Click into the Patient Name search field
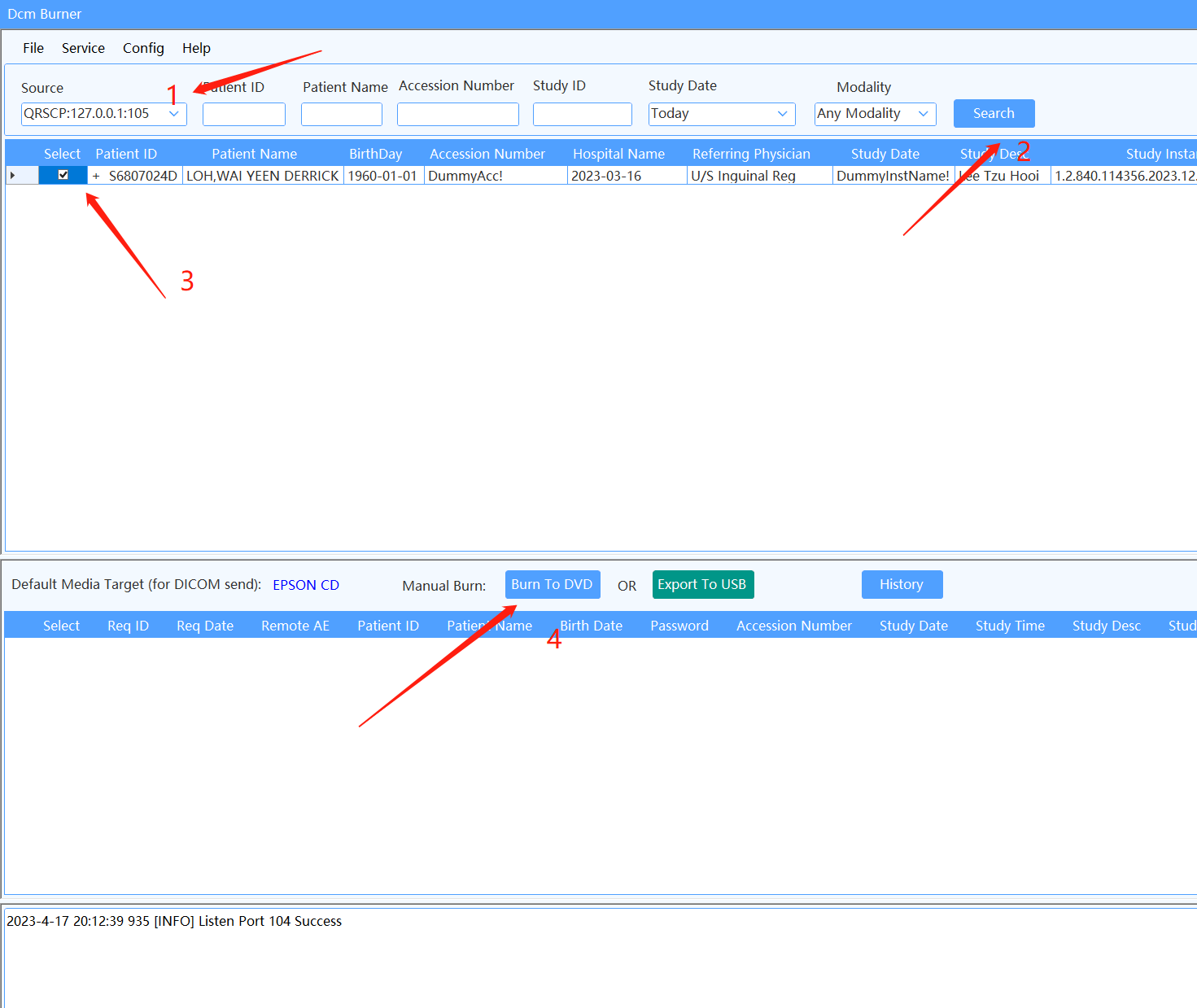Viewport: 1197px width, 1008px height. (342, 115)
